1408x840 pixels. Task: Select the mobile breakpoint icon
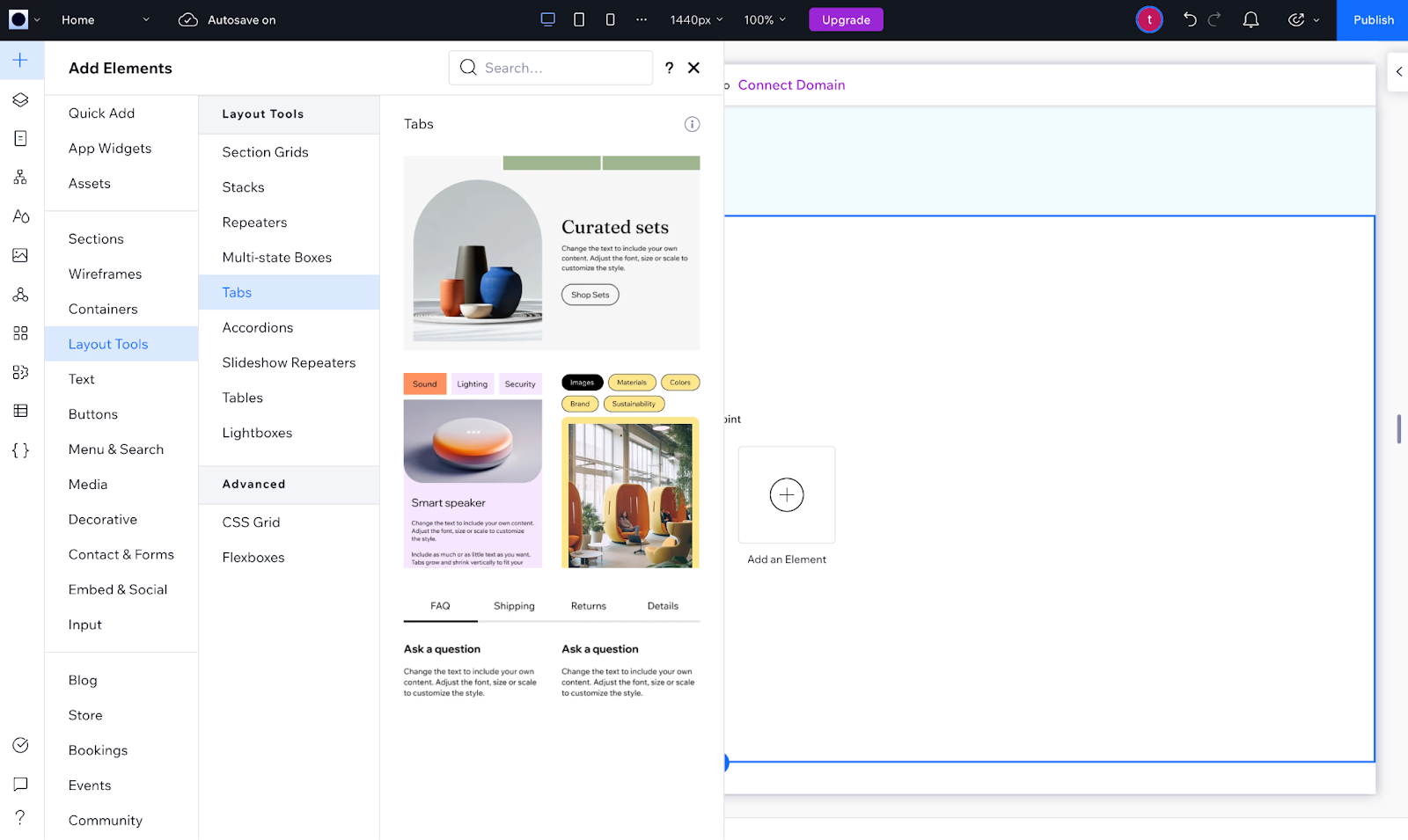coord(610,19)
